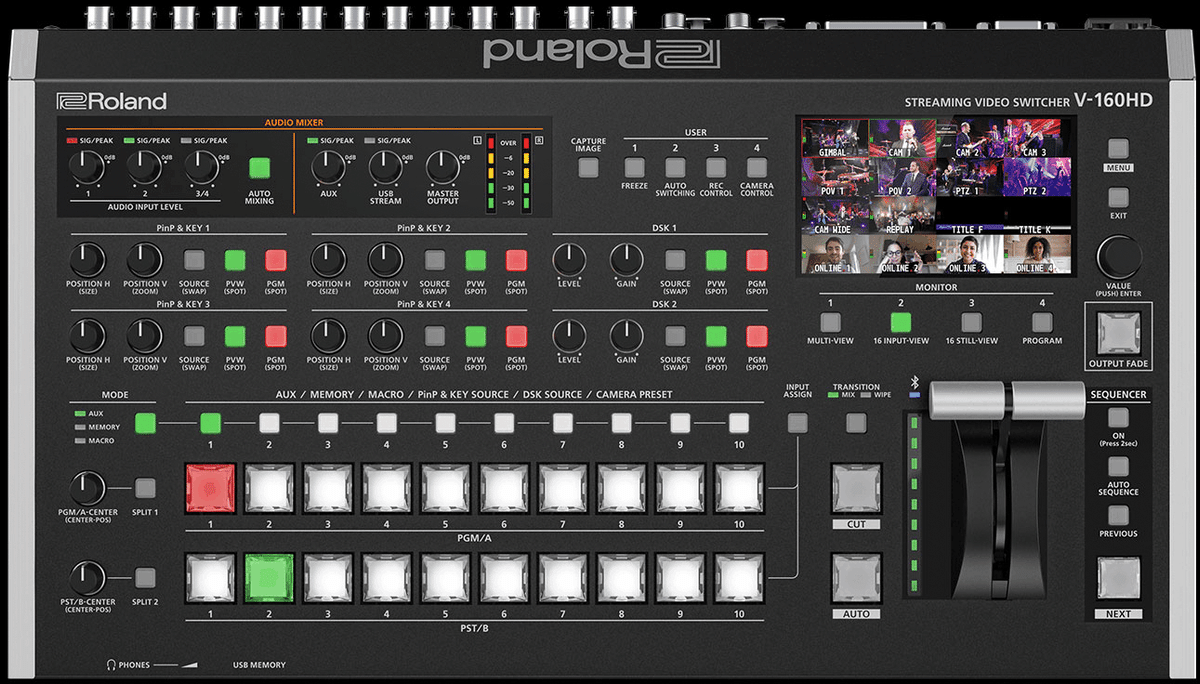Toggle PinP & KEY 2 PGM button
The width and height of the screenshot is (1200, 684).
pos(516,261)
